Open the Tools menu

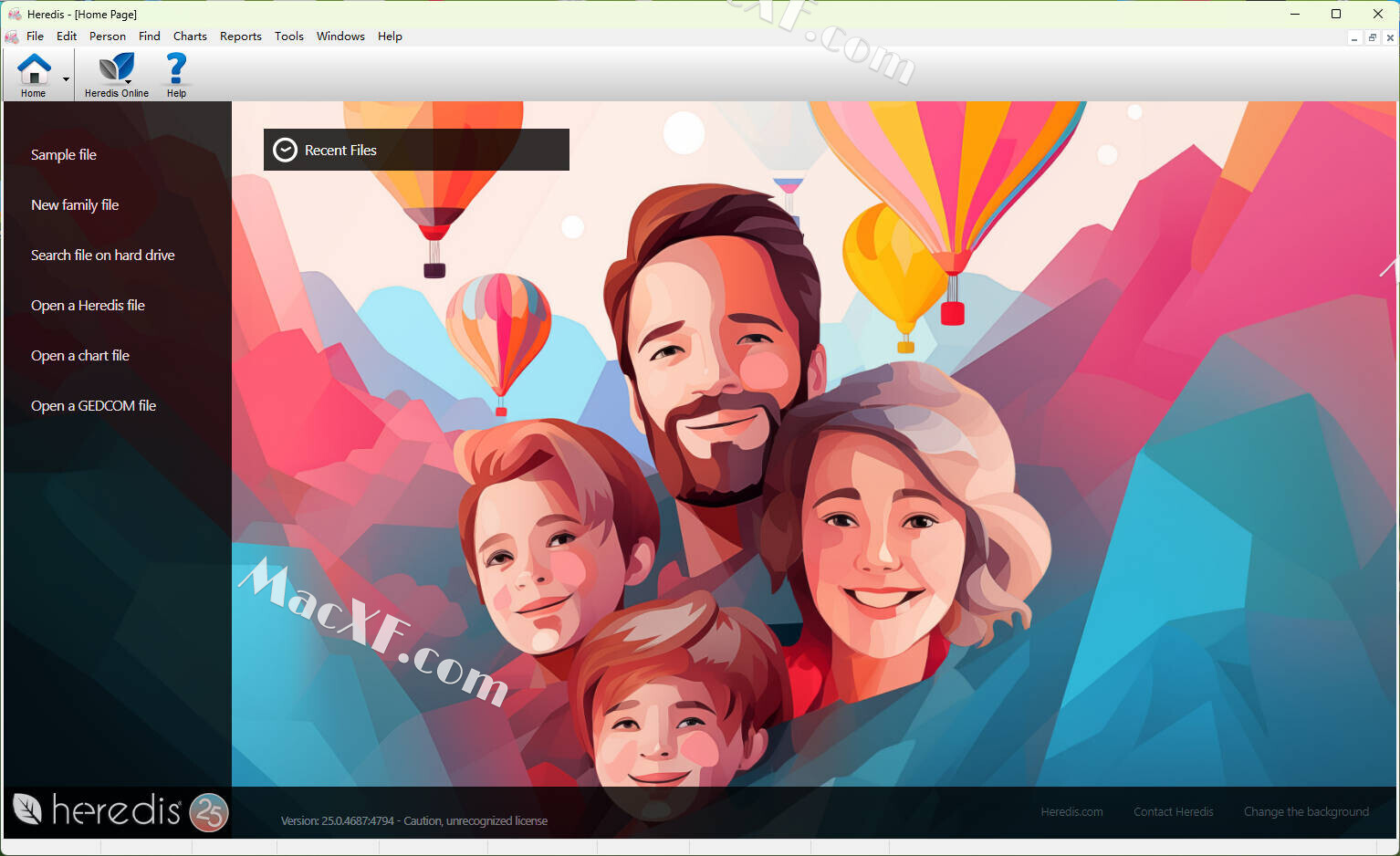click(288, 37)
